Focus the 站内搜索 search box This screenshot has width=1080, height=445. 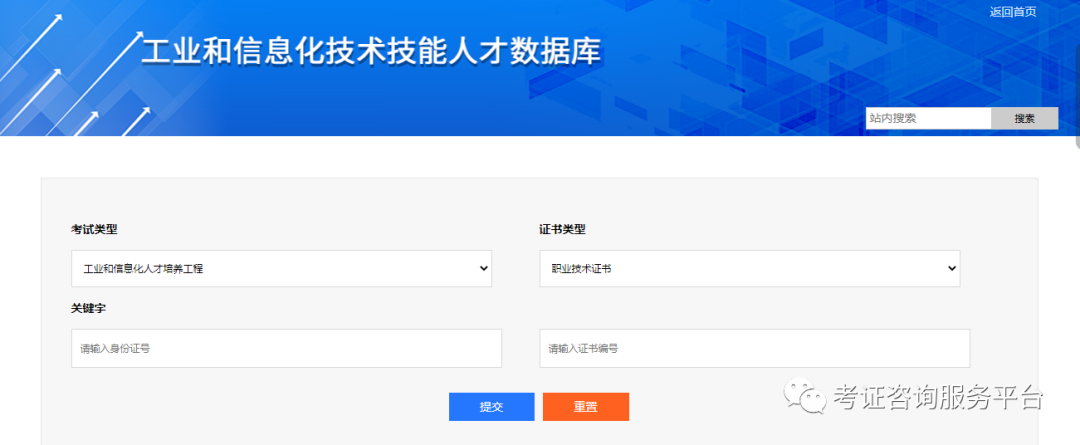pos(928,118)
